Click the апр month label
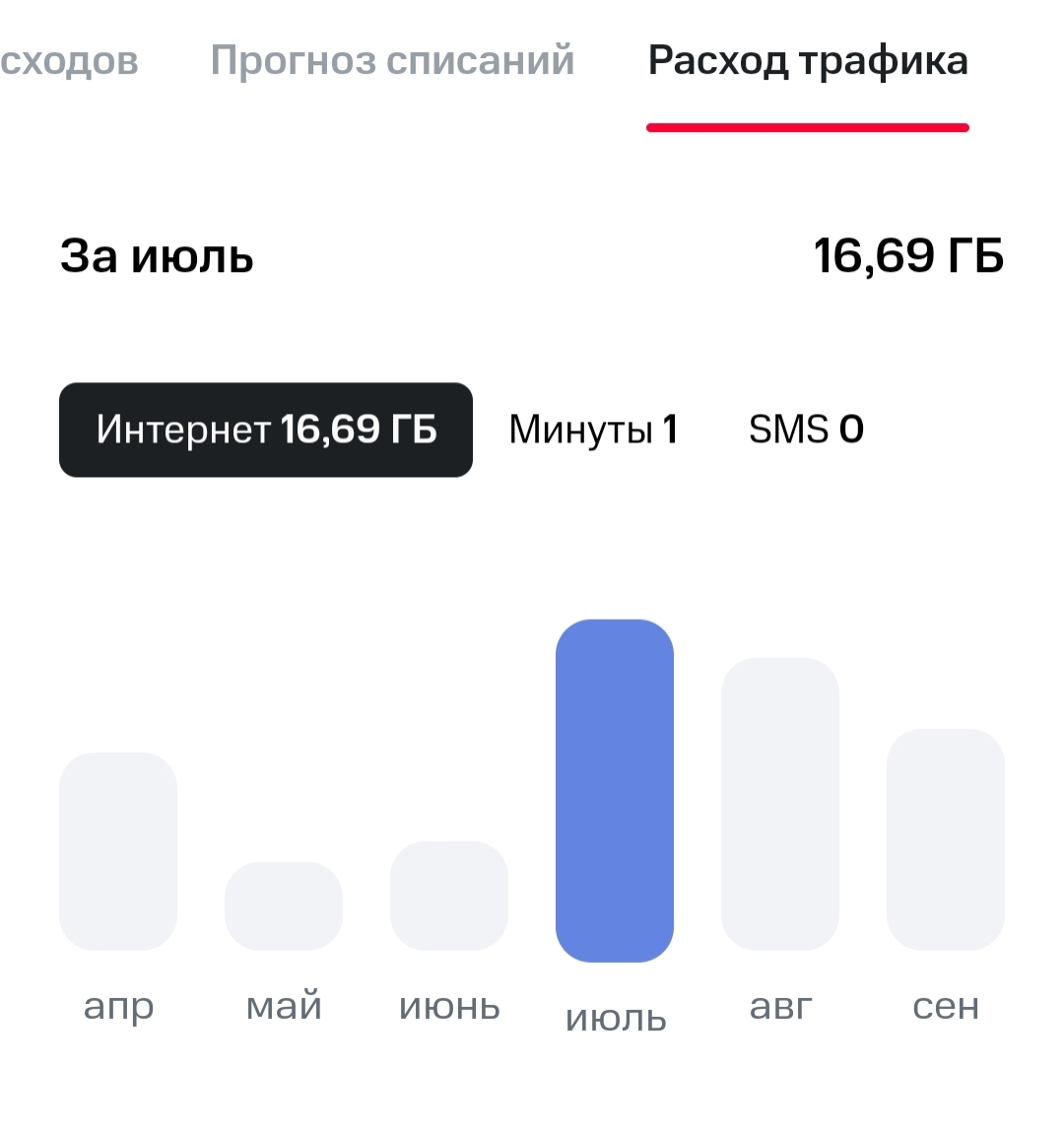The width and height of the screenshot is (1064, 1139). (x=118, y=1007)
